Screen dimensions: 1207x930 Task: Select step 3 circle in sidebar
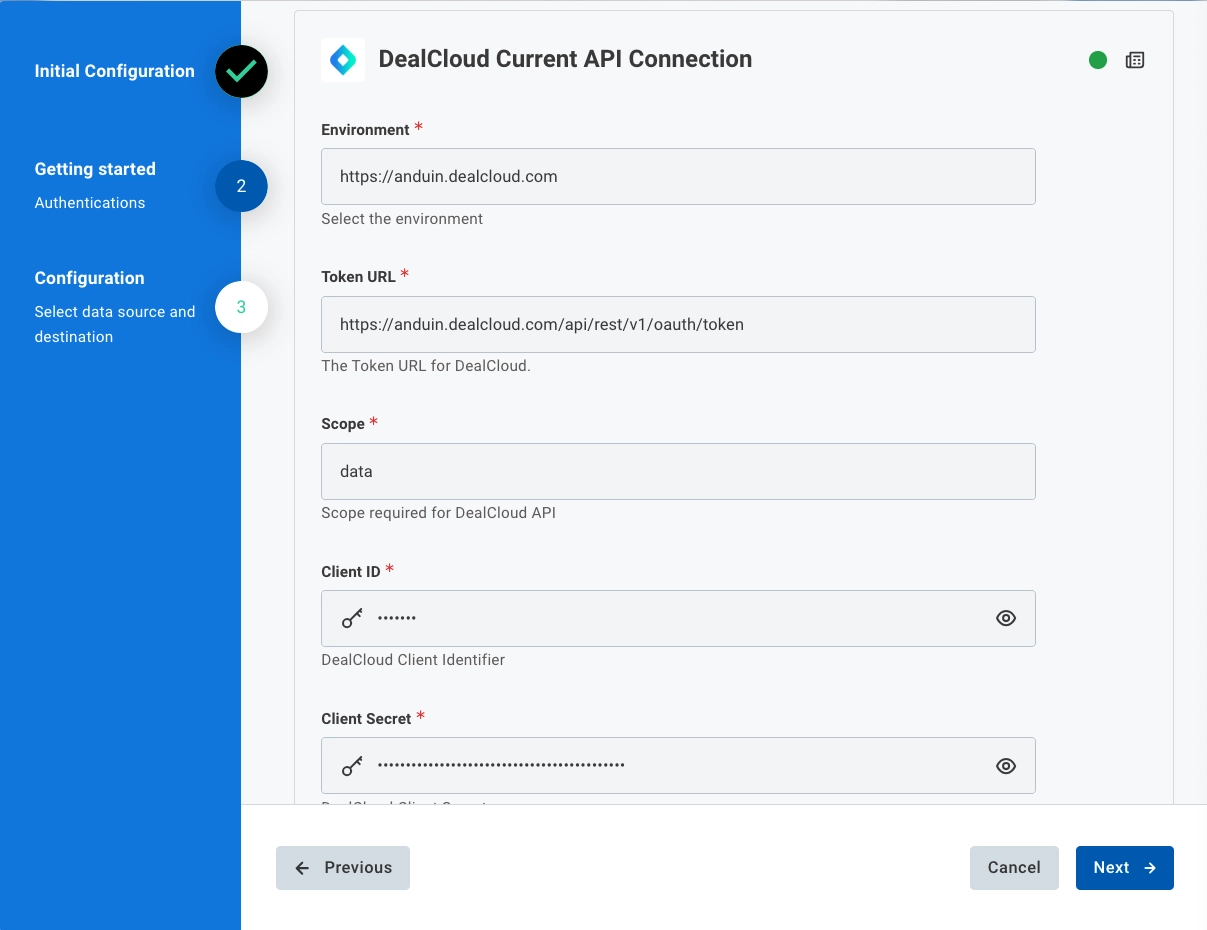(241, 307)
